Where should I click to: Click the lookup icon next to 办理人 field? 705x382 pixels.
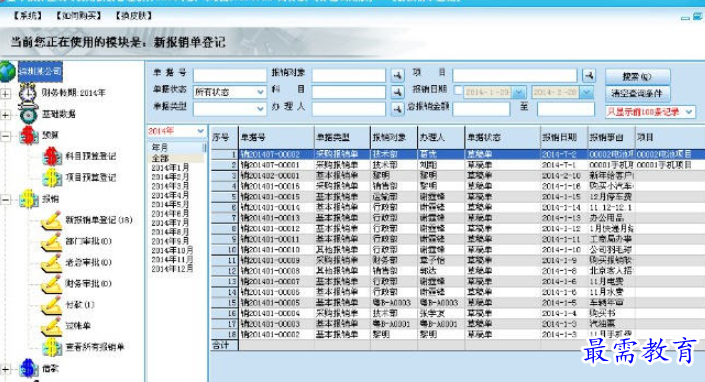pyautogui.click(x=397, y=109)
